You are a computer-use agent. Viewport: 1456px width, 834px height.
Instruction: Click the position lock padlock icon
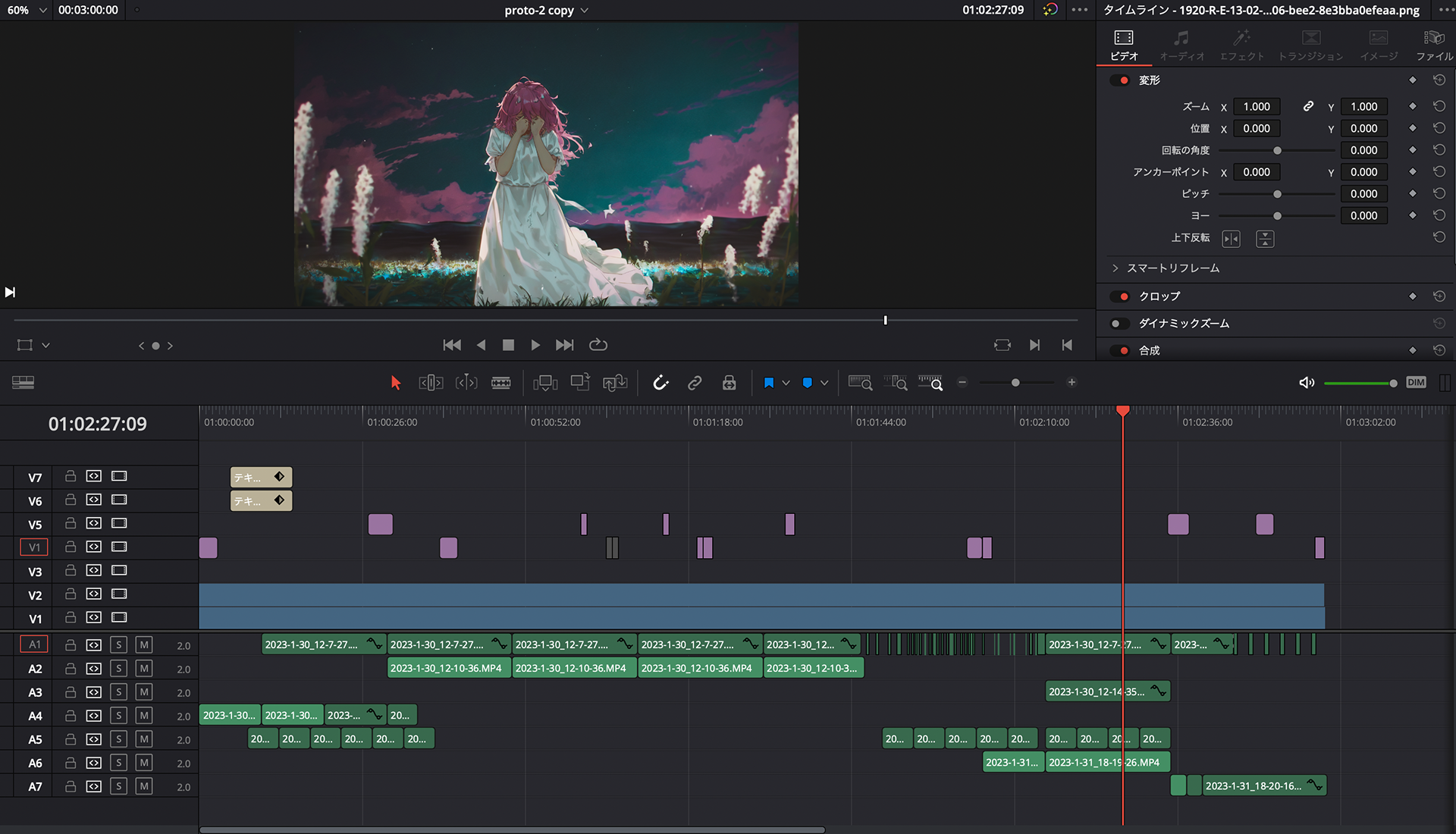pyautogui.click(x=729, y=383)
